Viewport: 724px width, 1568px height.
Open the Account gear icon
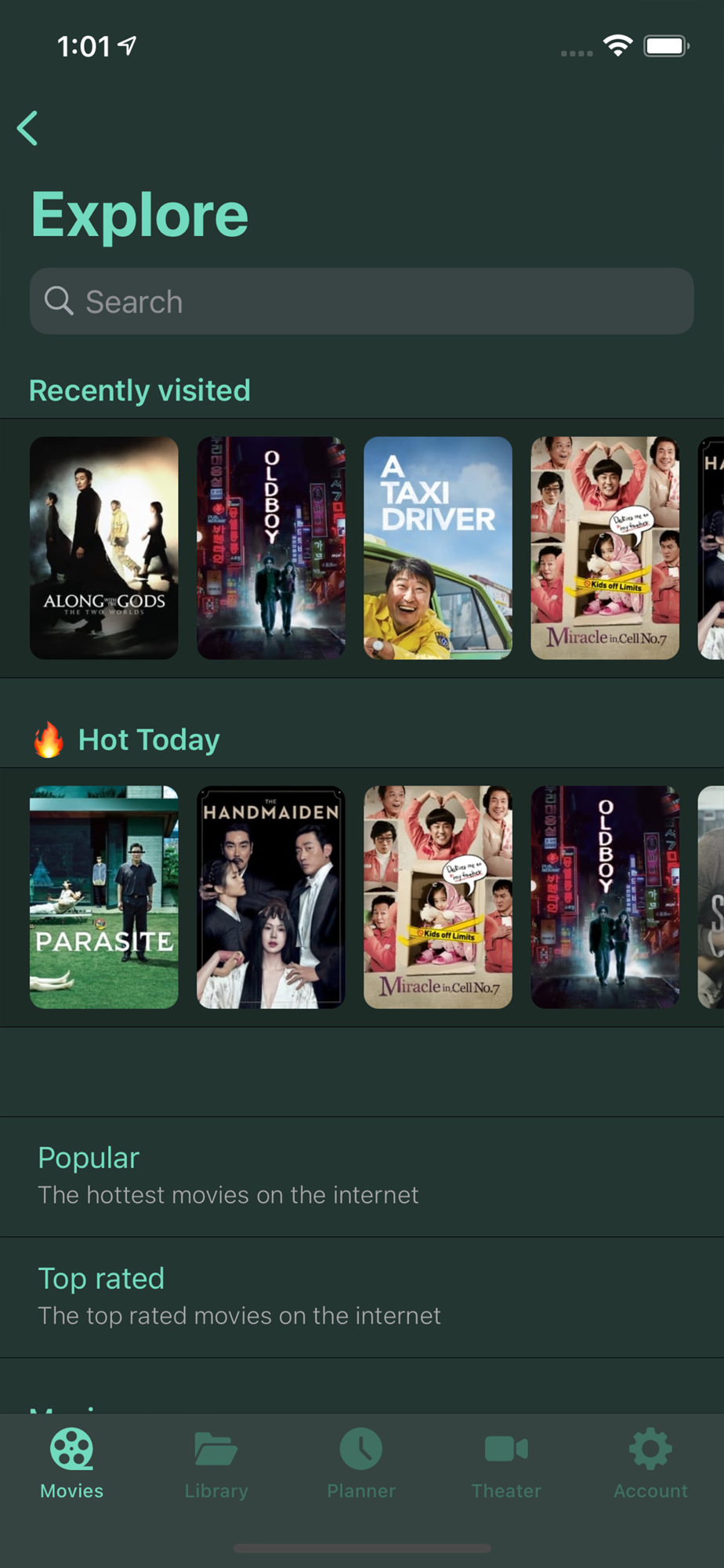[650, 1449]
